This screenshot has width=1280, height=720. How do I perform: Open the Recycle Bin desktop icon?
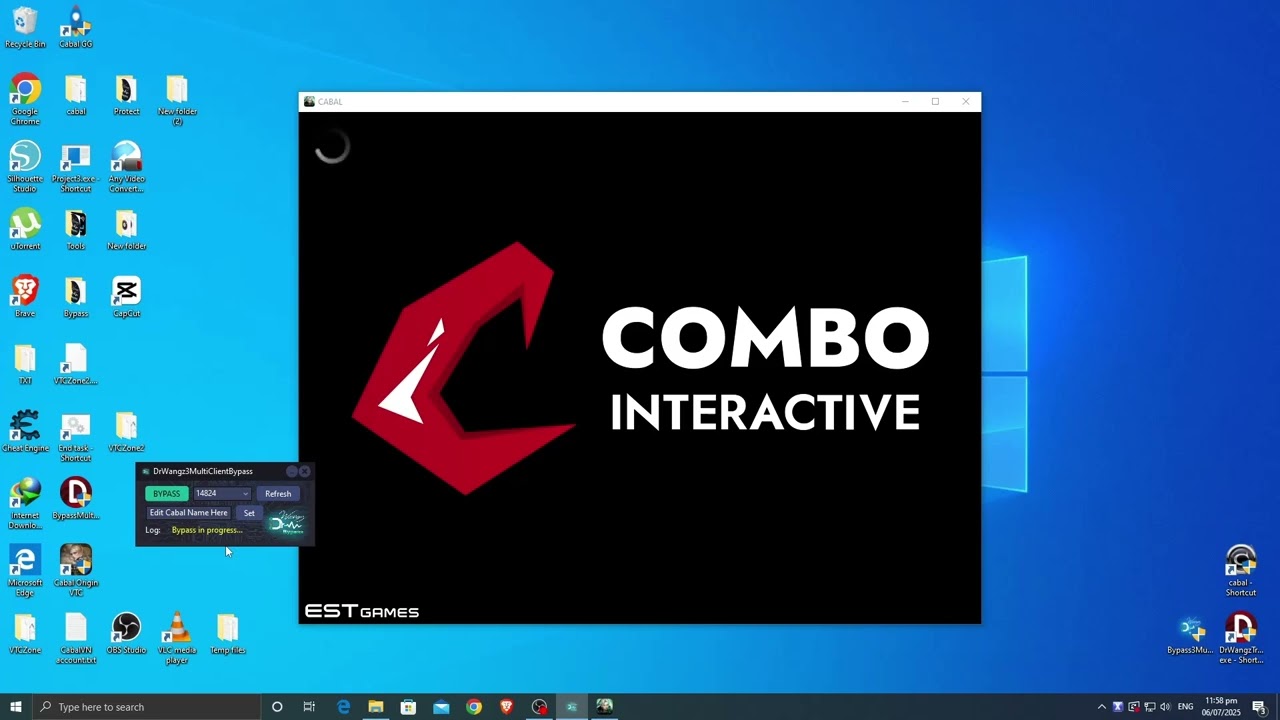[25, 27]
